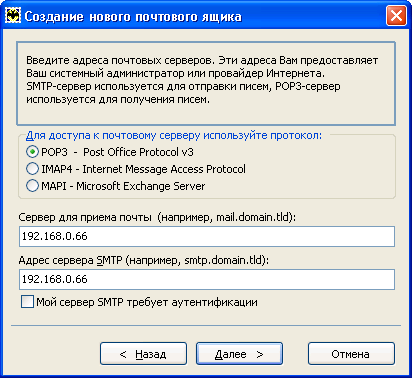Close the mailbox creation dialog
This screenshot has width=412, height=378.
pyautogui.click(x=396, y=16)
